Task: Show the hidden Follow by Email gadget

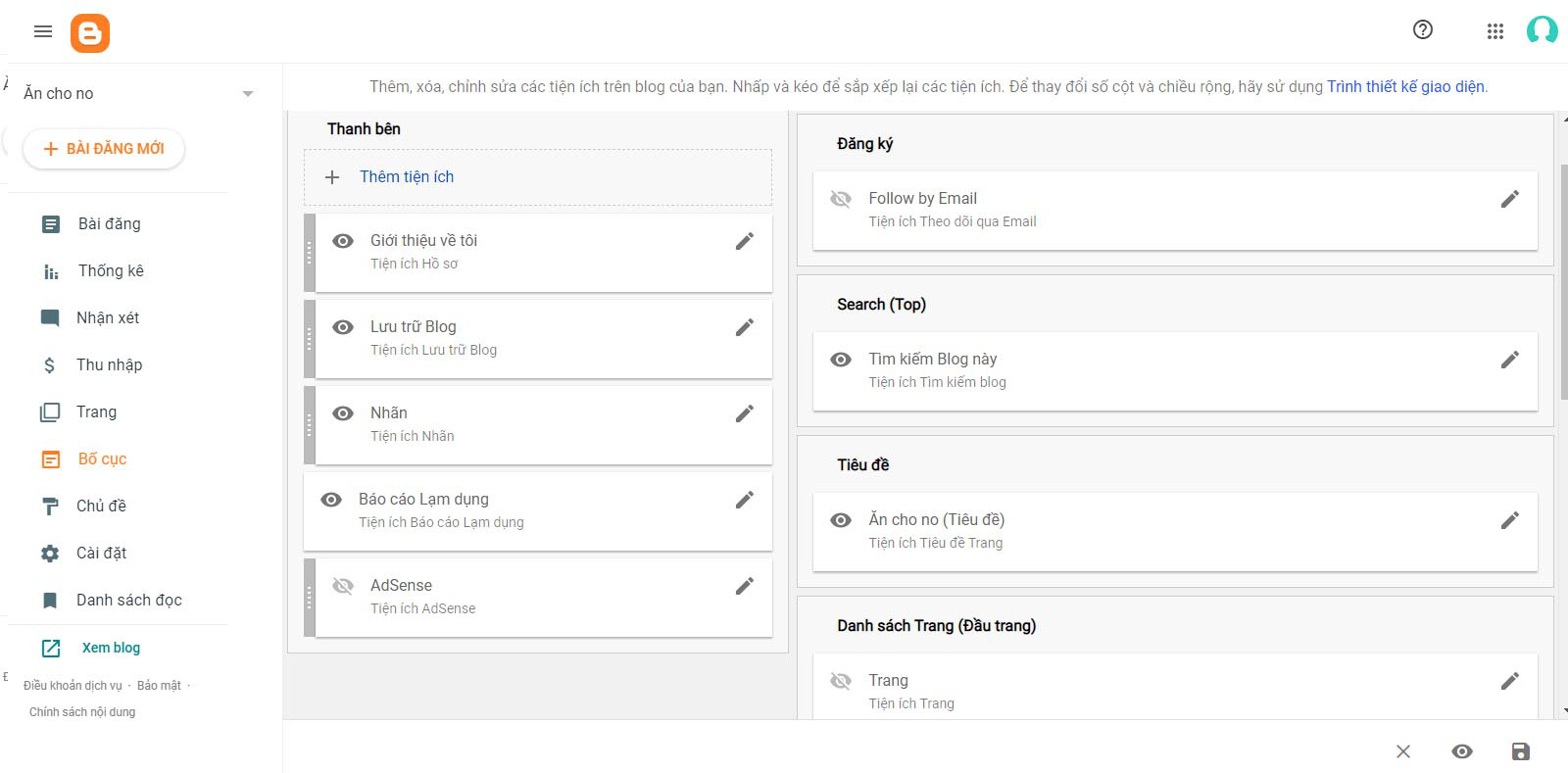Action: (x=841, y=199)
